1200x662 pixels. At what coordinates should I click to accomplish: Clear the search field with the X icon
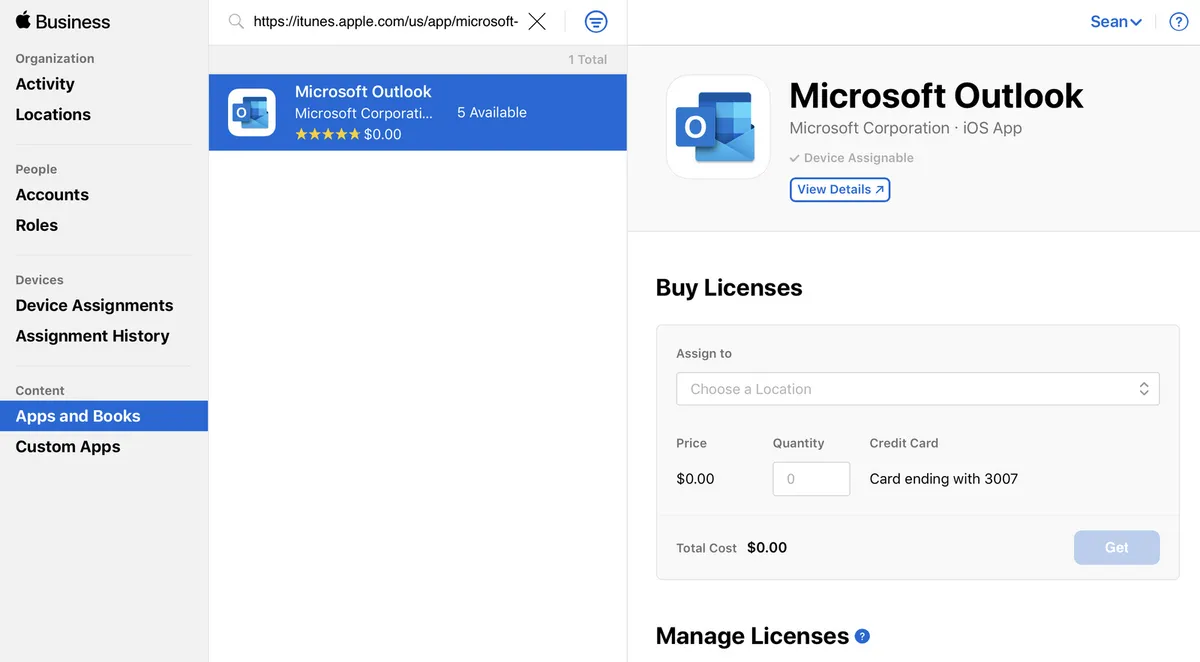[537, 20]
